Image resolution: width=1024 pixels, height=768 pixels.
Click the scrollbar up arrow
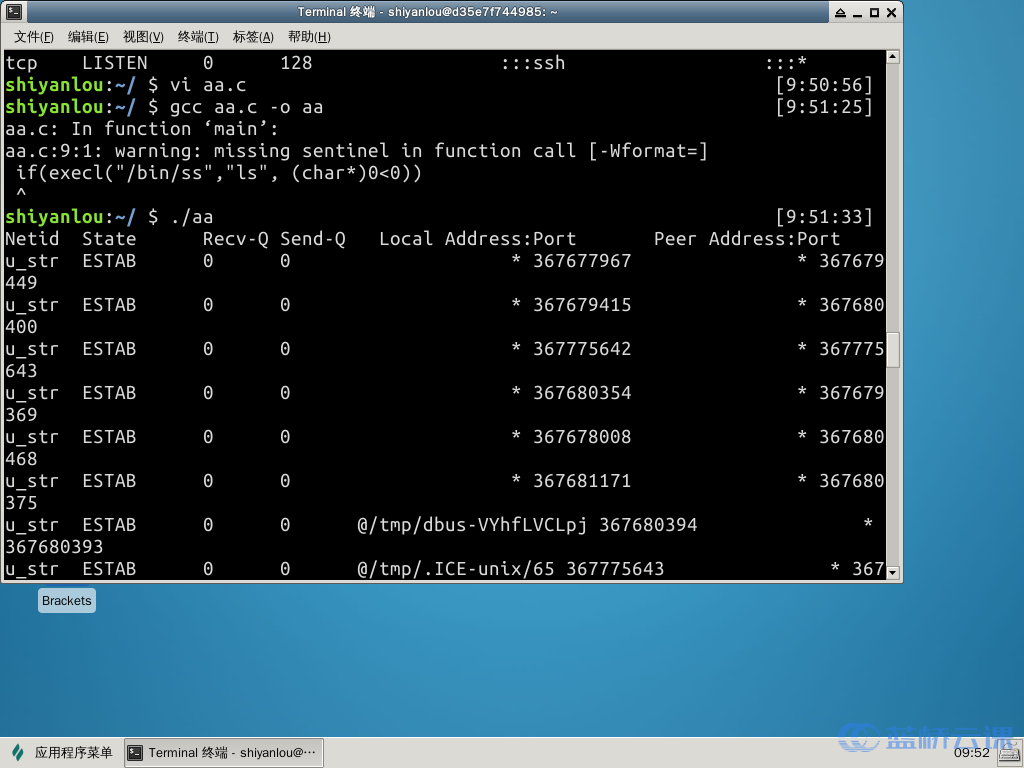893,57
